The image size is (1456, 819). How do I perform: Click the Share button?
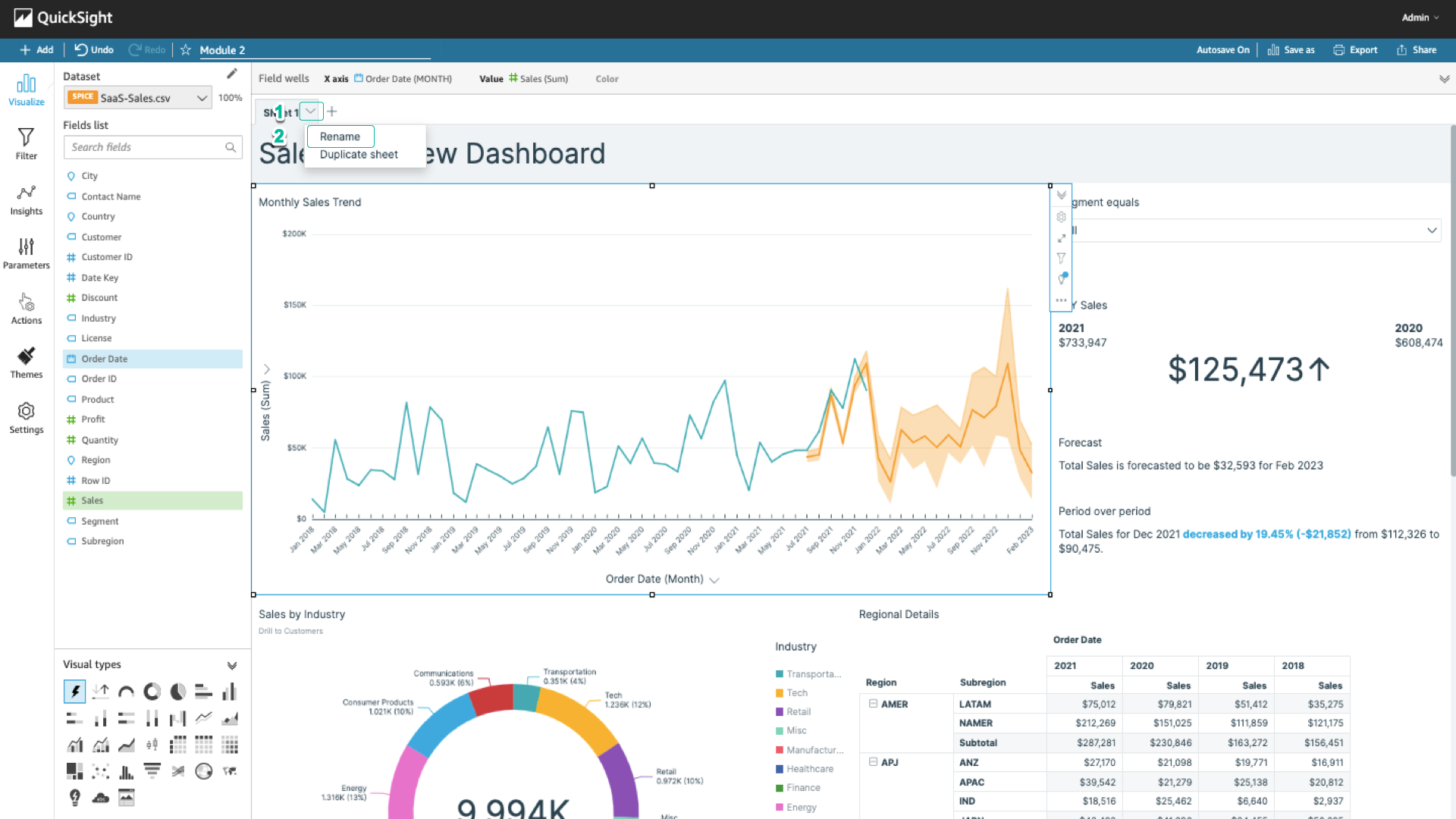click(x=1417, y=50)
